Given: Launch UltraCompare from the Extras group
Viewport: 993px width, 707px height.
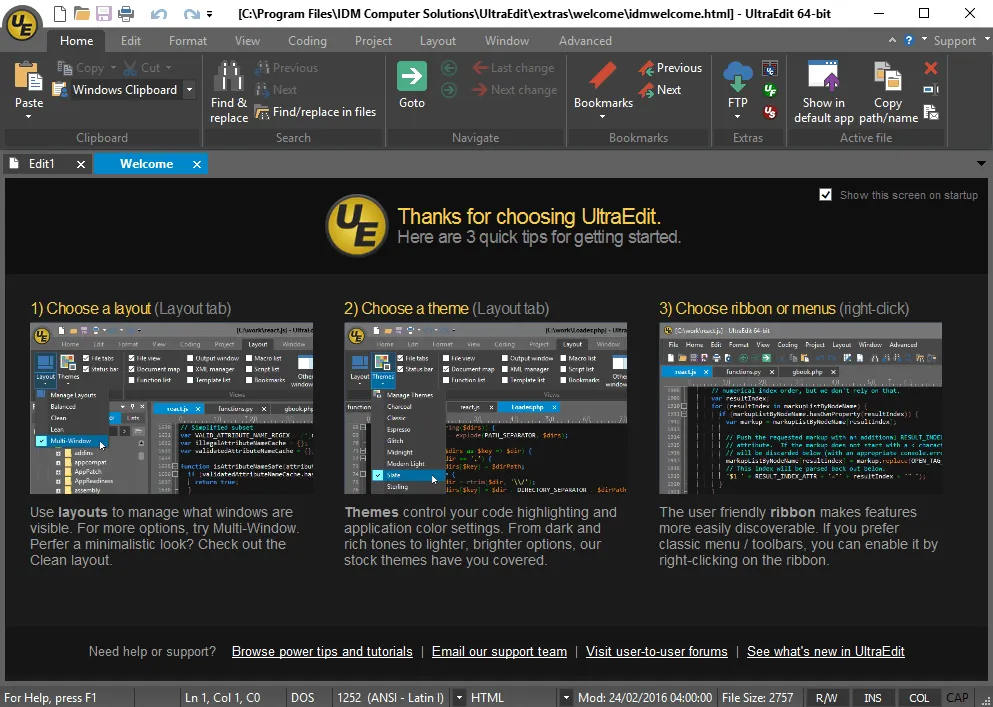Looking at the screenshot, I should click(x=769, y=67).
